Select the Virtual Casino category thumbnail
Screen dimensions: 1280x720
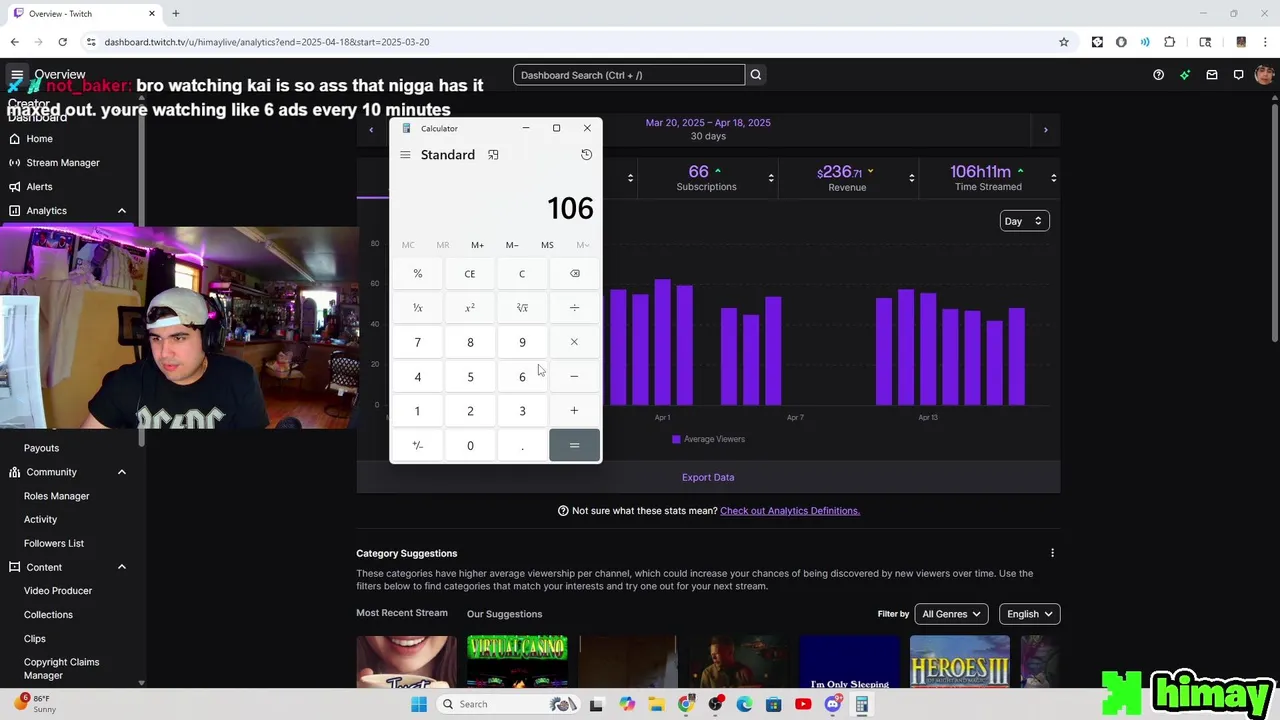point(517,662)
